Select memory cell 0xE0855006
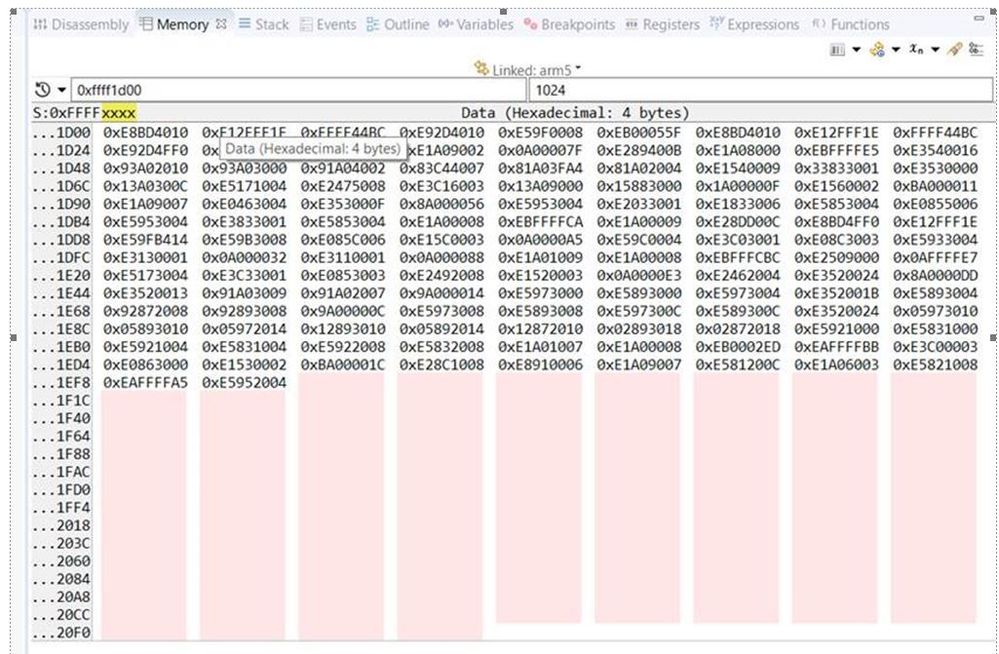 click(x=935, y=204)
